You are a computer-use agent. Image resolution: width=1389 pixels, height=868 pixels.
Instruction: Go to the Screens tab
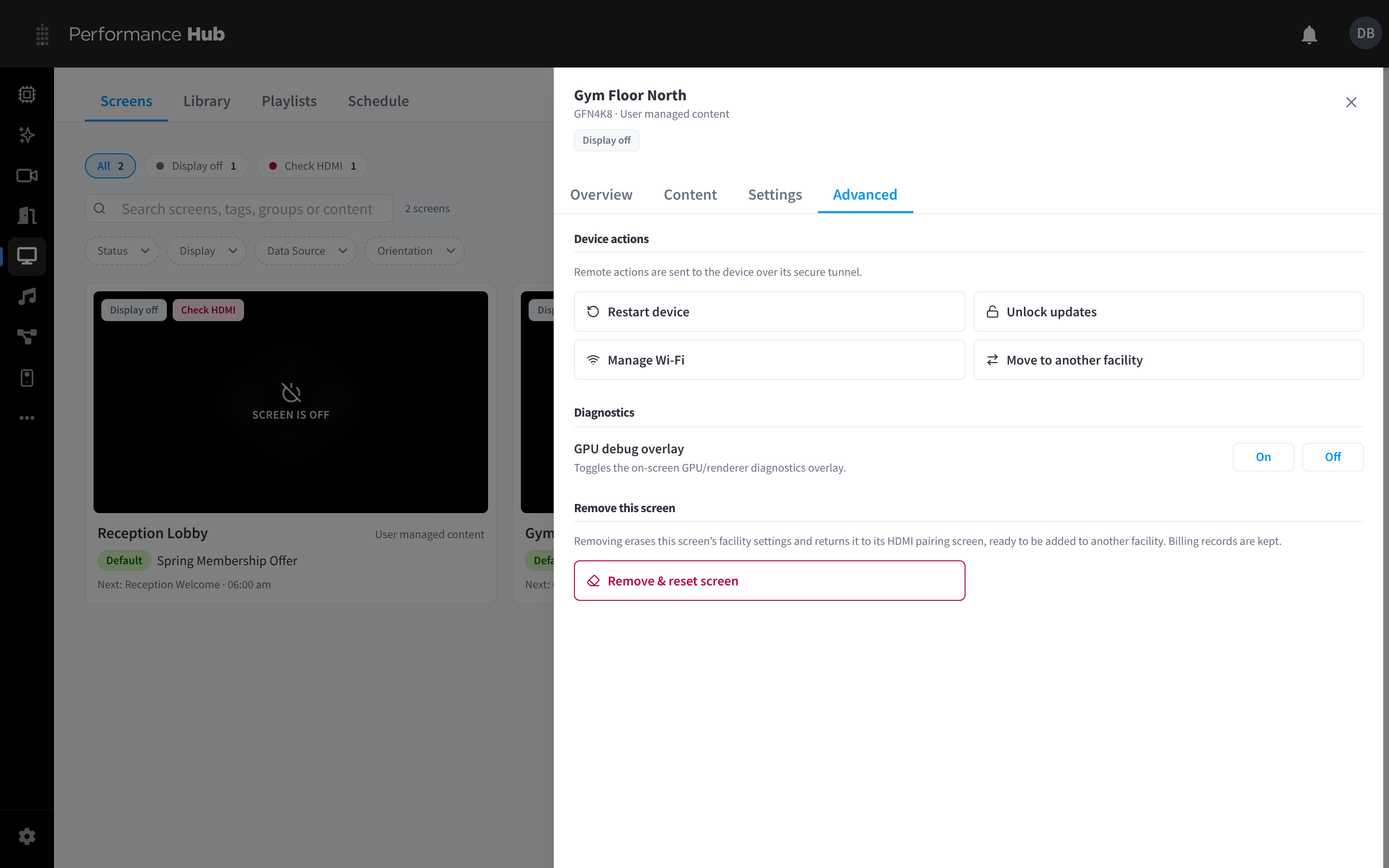coord(126,101)
